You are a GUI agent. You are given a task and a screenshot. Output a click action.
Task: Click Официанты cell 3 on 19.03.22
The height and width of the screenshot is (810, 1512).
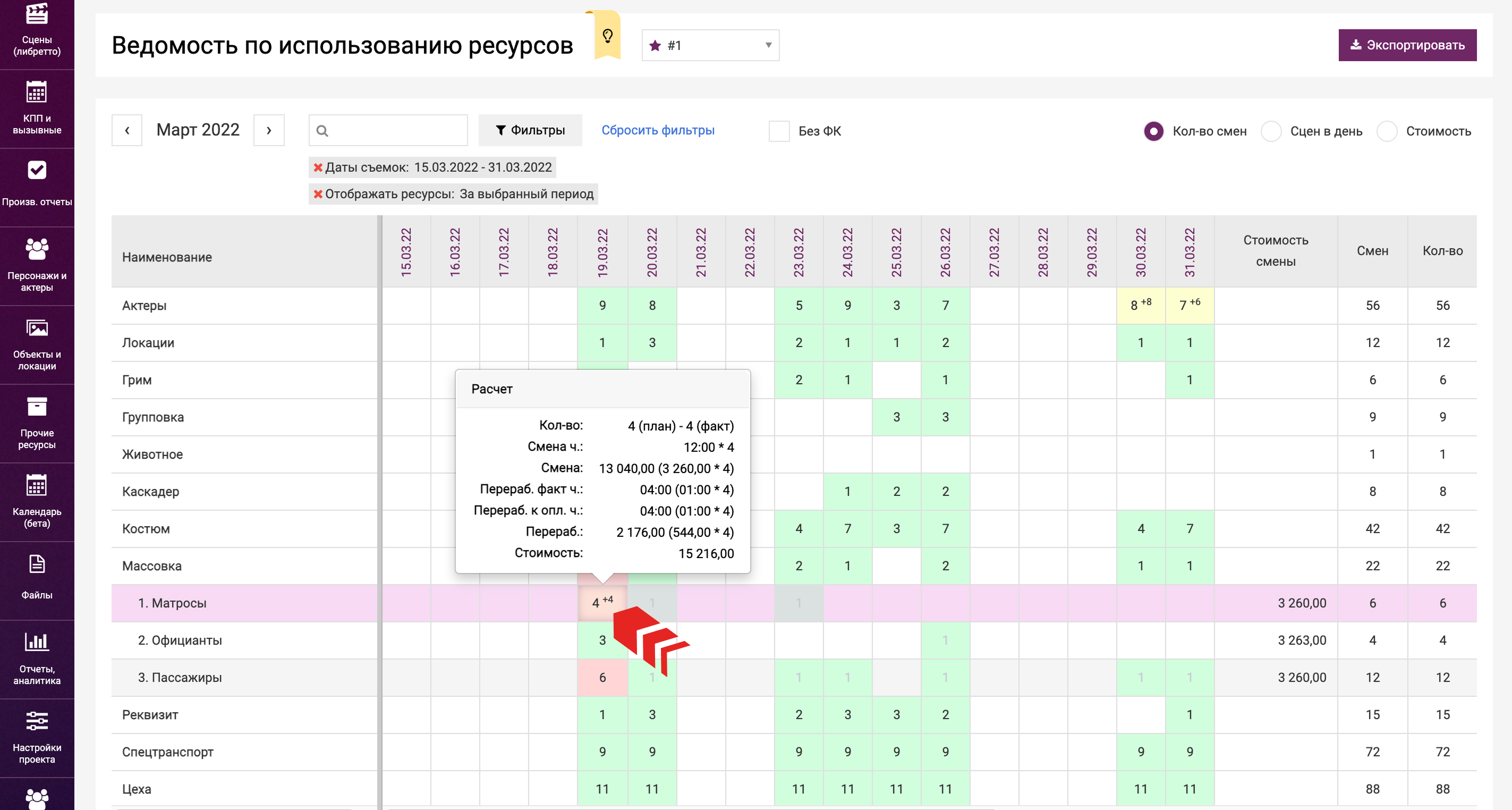(602, 640)
